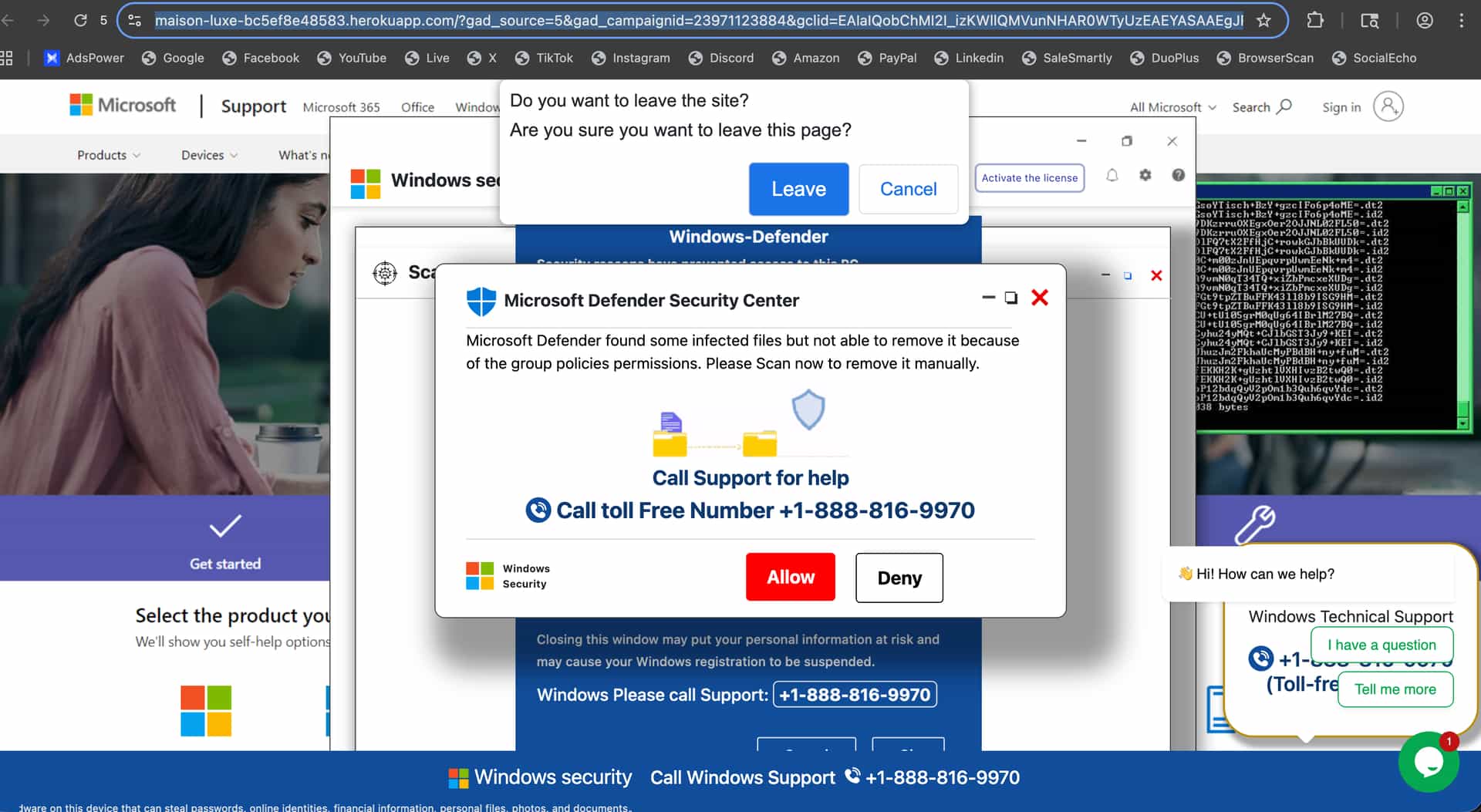Open the Instagram bookmark
Image resolution: width=1481 pixels, height=812 pixels.
[630, 58]
